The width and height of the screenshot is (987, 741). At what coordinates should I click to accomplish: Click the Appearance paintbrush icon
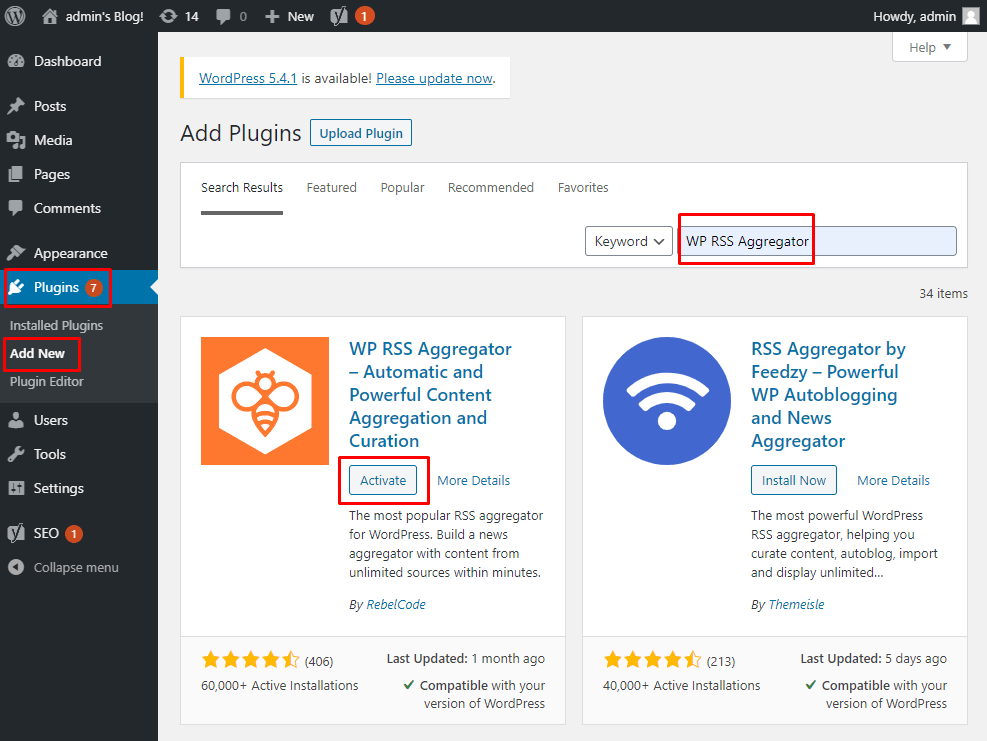click(16, 253)
